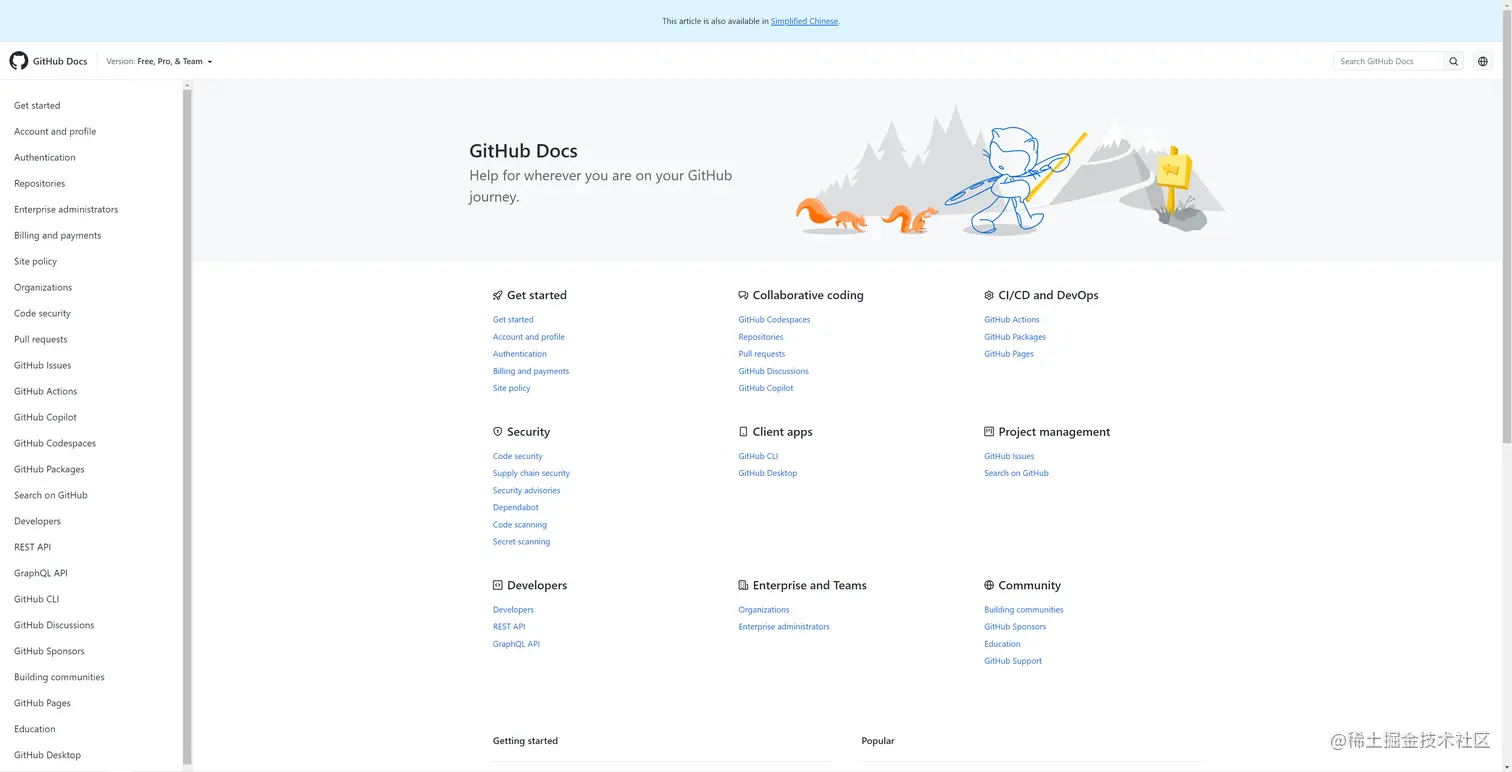Image resolution: width=1512 pixels, height=772 pixels.
Task: Open GraphQL API in the sidebar
Action: 41,573
